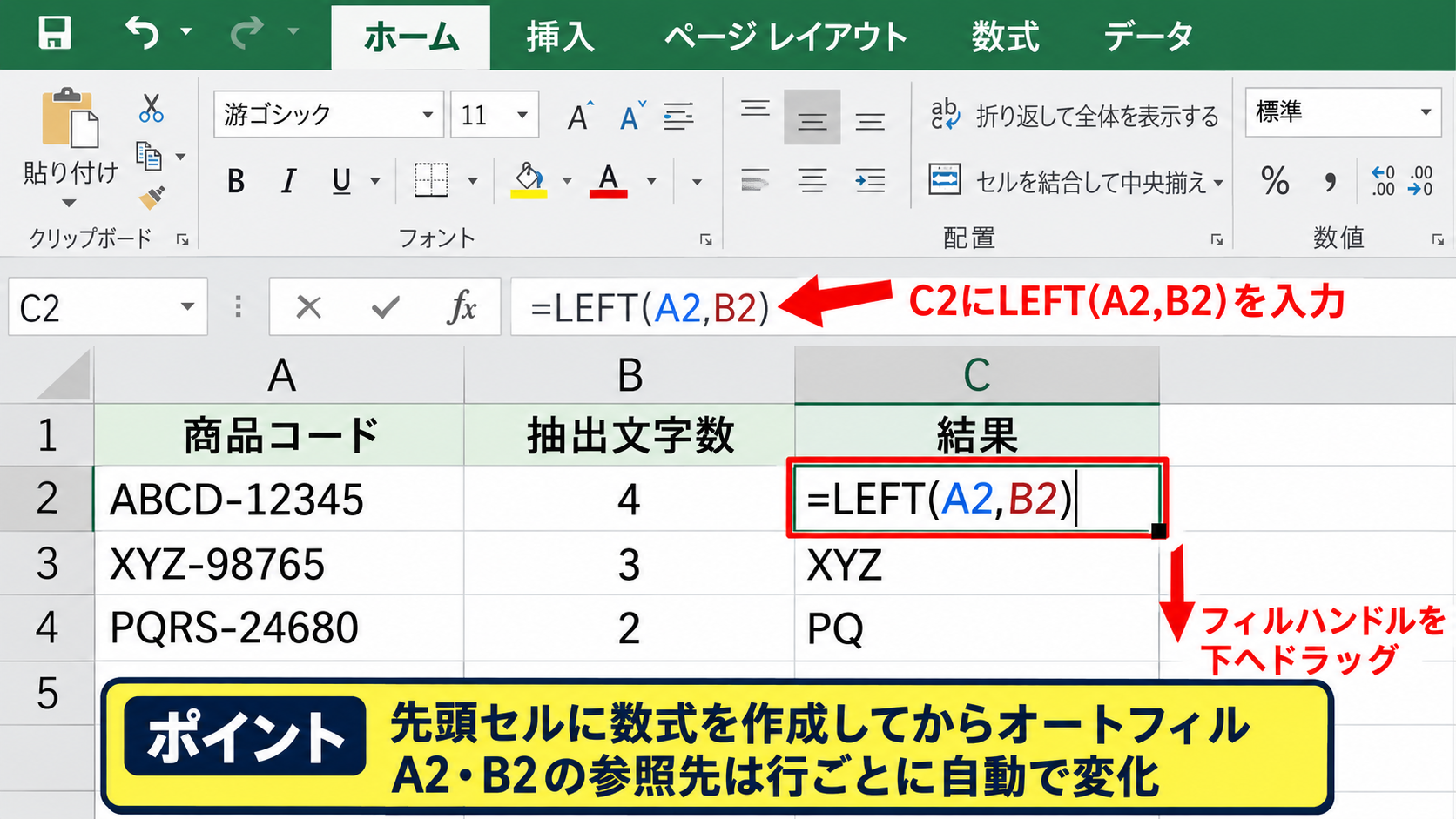Click the Bottom Align icon
This screenshot has height=819, width=1456.
click(x=870, y=121)
